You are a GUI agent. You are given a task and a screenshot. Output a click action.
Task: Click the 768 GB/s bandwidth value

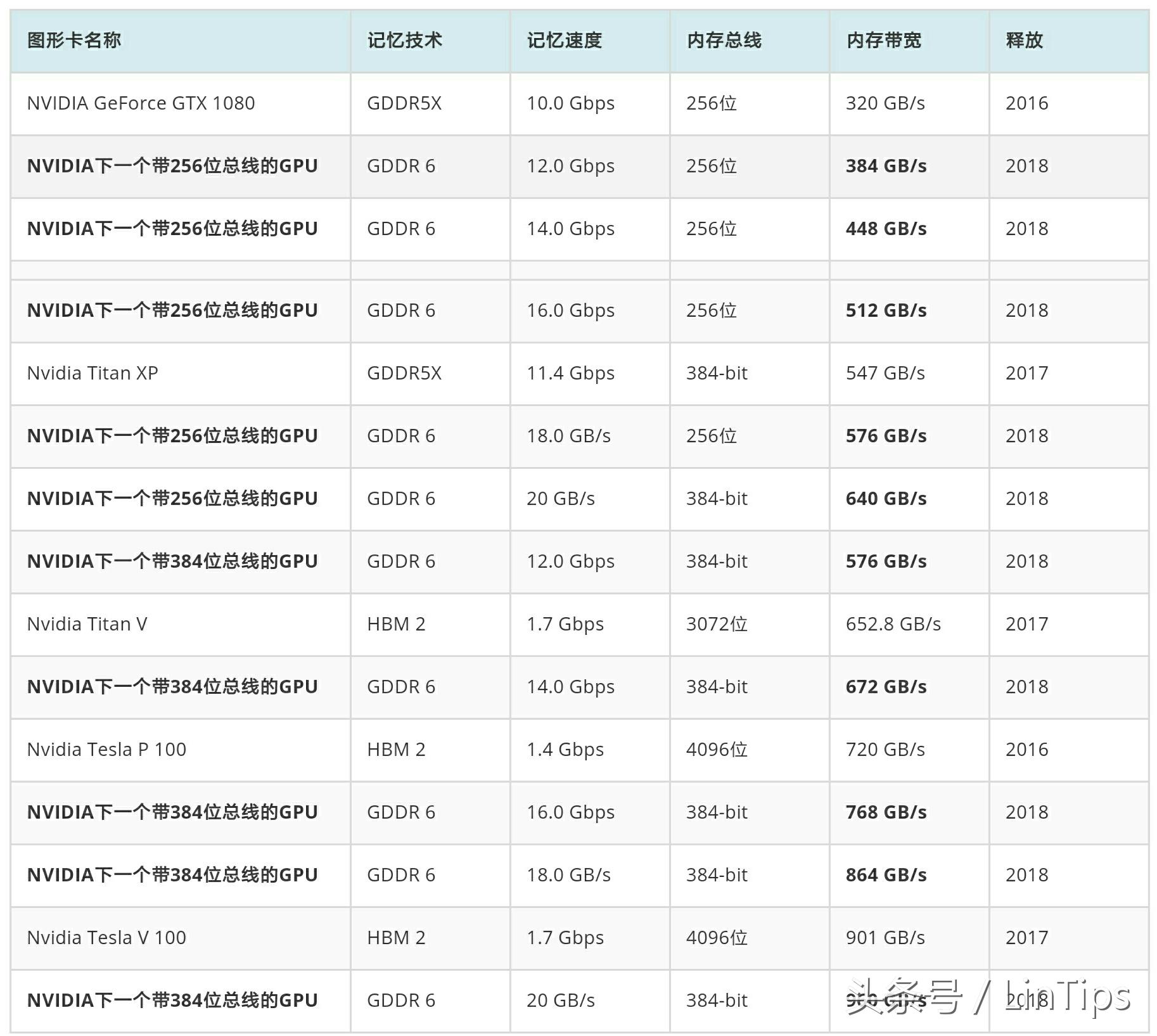[886, 812]
